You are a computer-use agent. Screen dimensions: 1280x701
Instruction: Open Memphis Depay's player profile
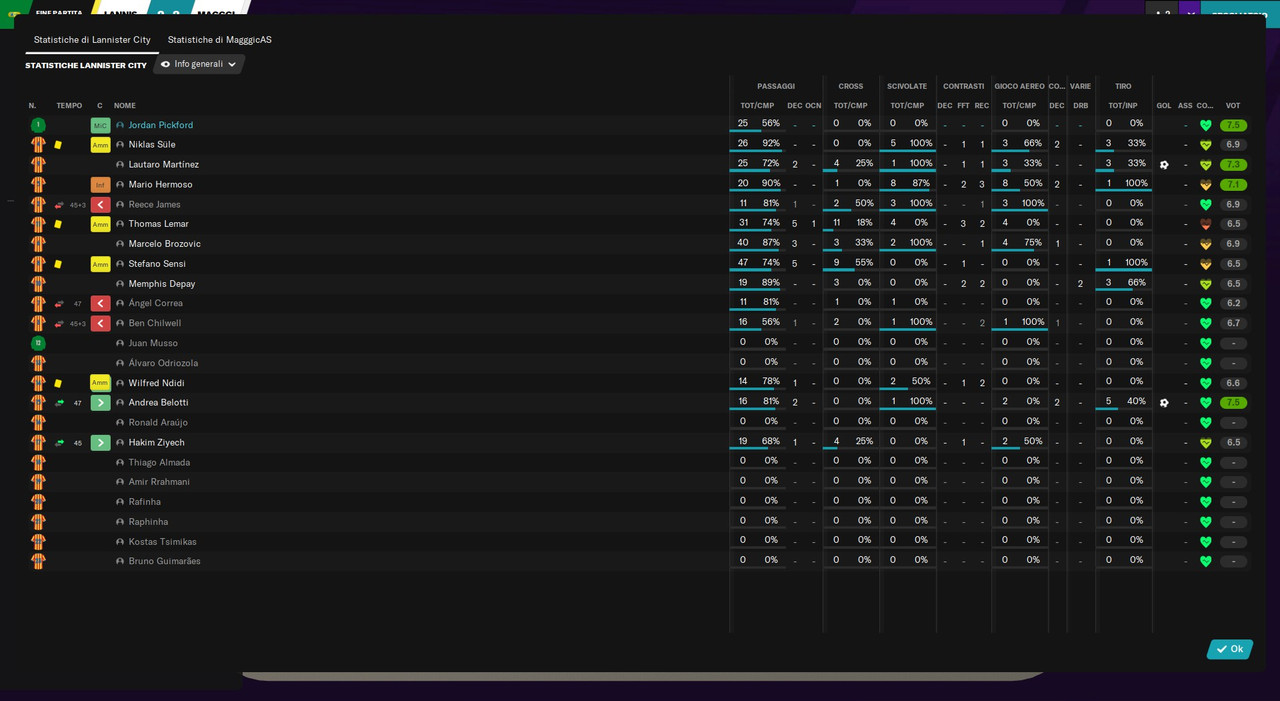(x=162, y=284)
